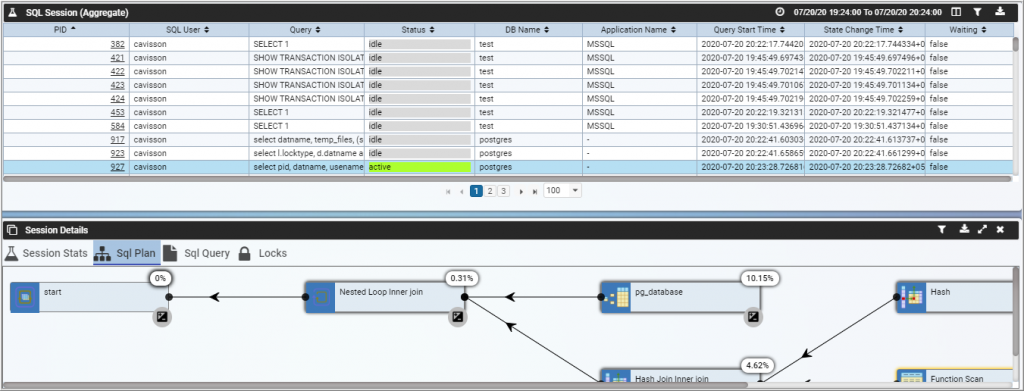This screenshot has width=1024, height=391.
Task: Open rows-per-page dropdown showing 100
Action: click(562, 191)
